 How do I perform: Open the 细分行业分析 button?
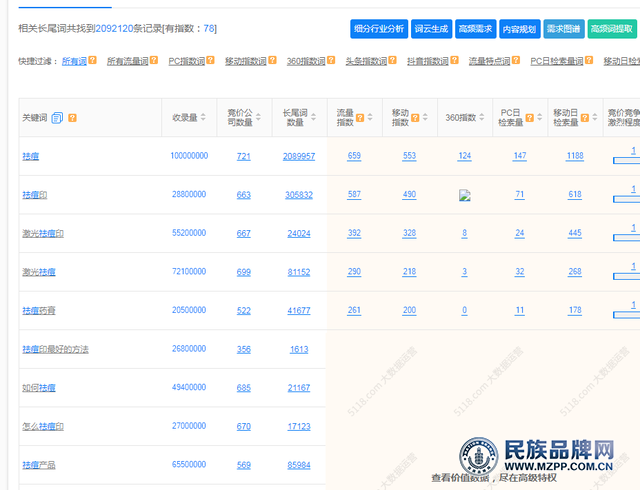[379, 29]
